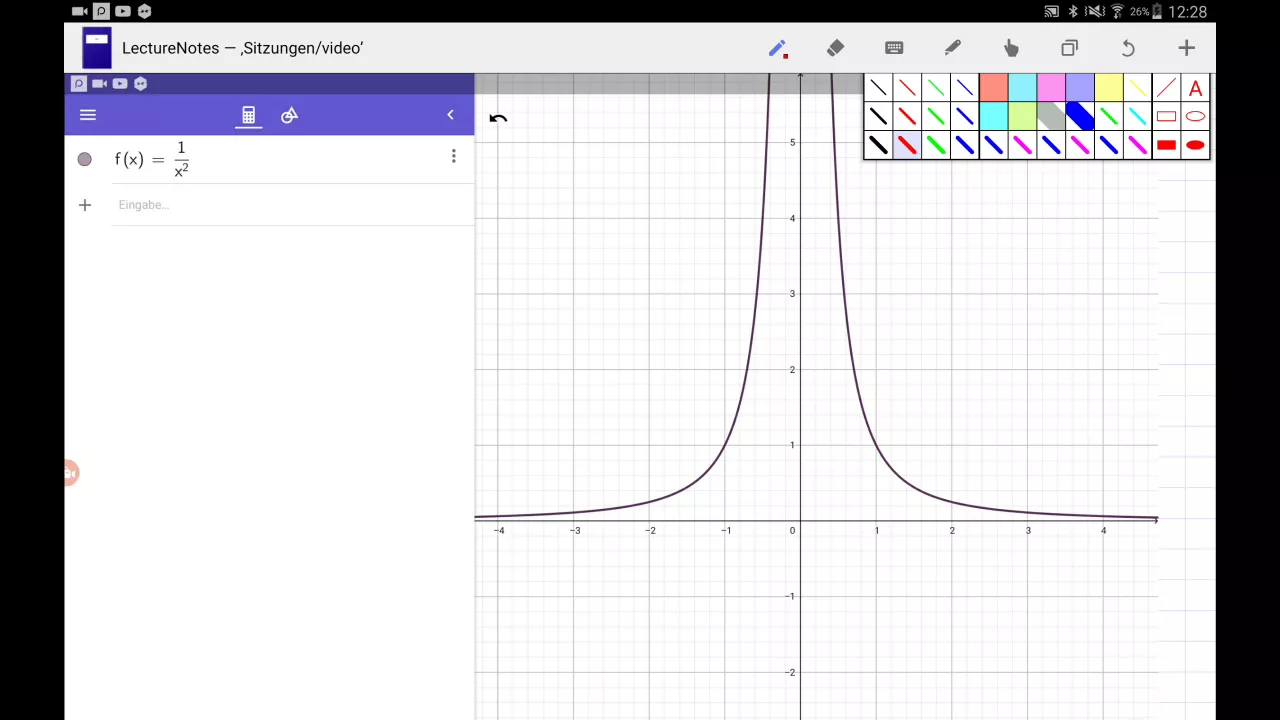Select the outlined ellipse shape tool
Screen dimensions: 1280x720
[1195, 117]
